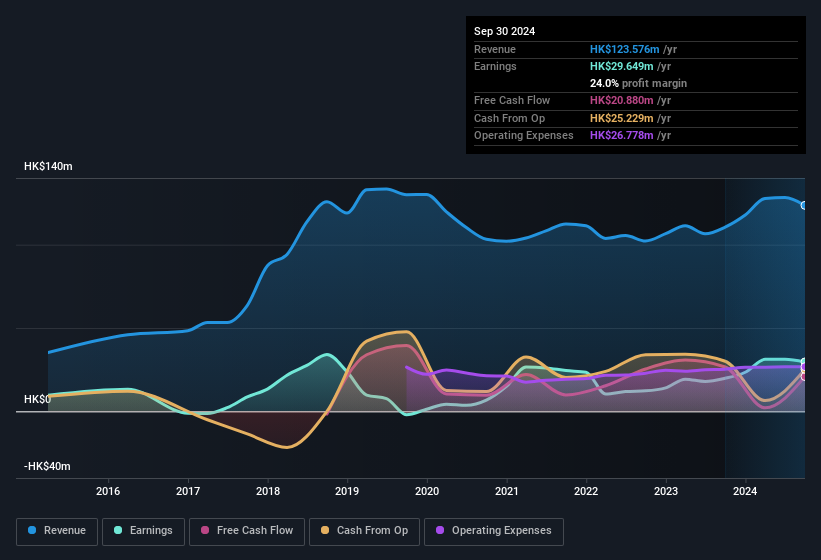Click the HK$0 y-axis label
821x560 pixels.
pyautogui.click(x=37, y=399)
